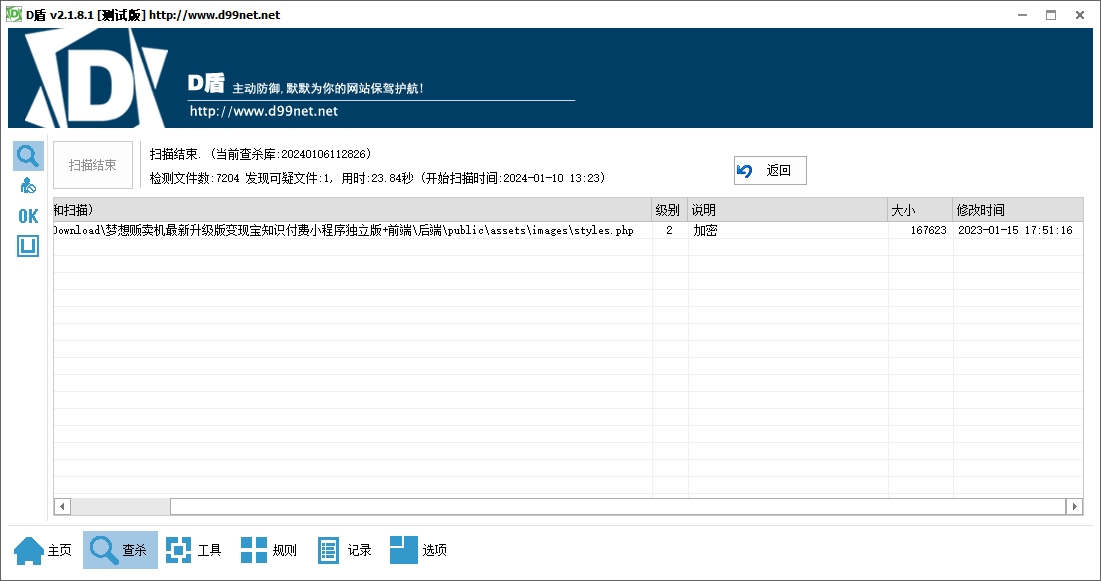Minimize the D盾 window
1101x581 pixels.
(1022, 15)
